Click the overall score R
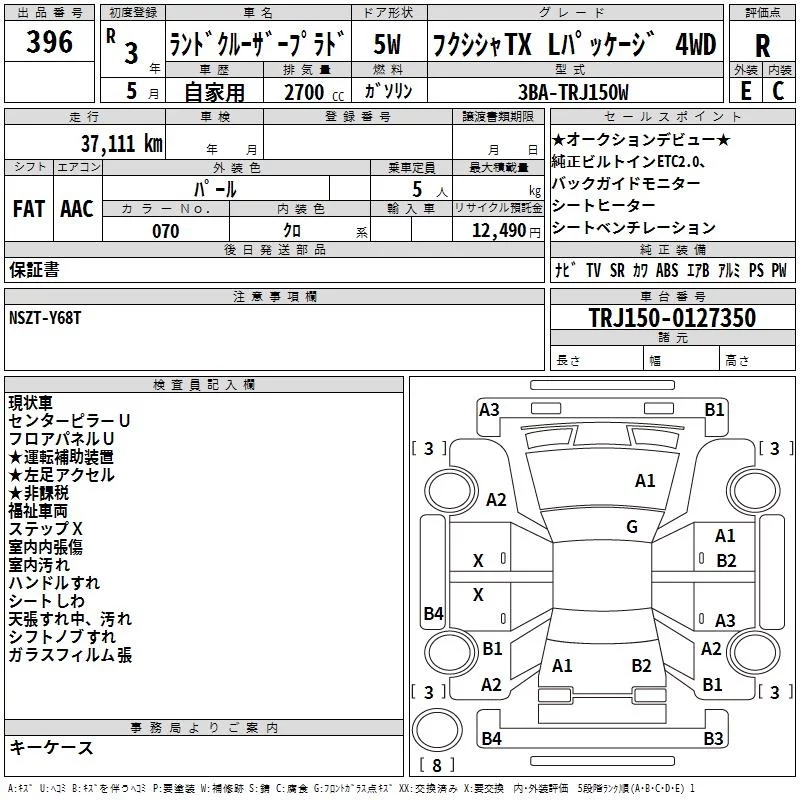 (x=763, y=46)
